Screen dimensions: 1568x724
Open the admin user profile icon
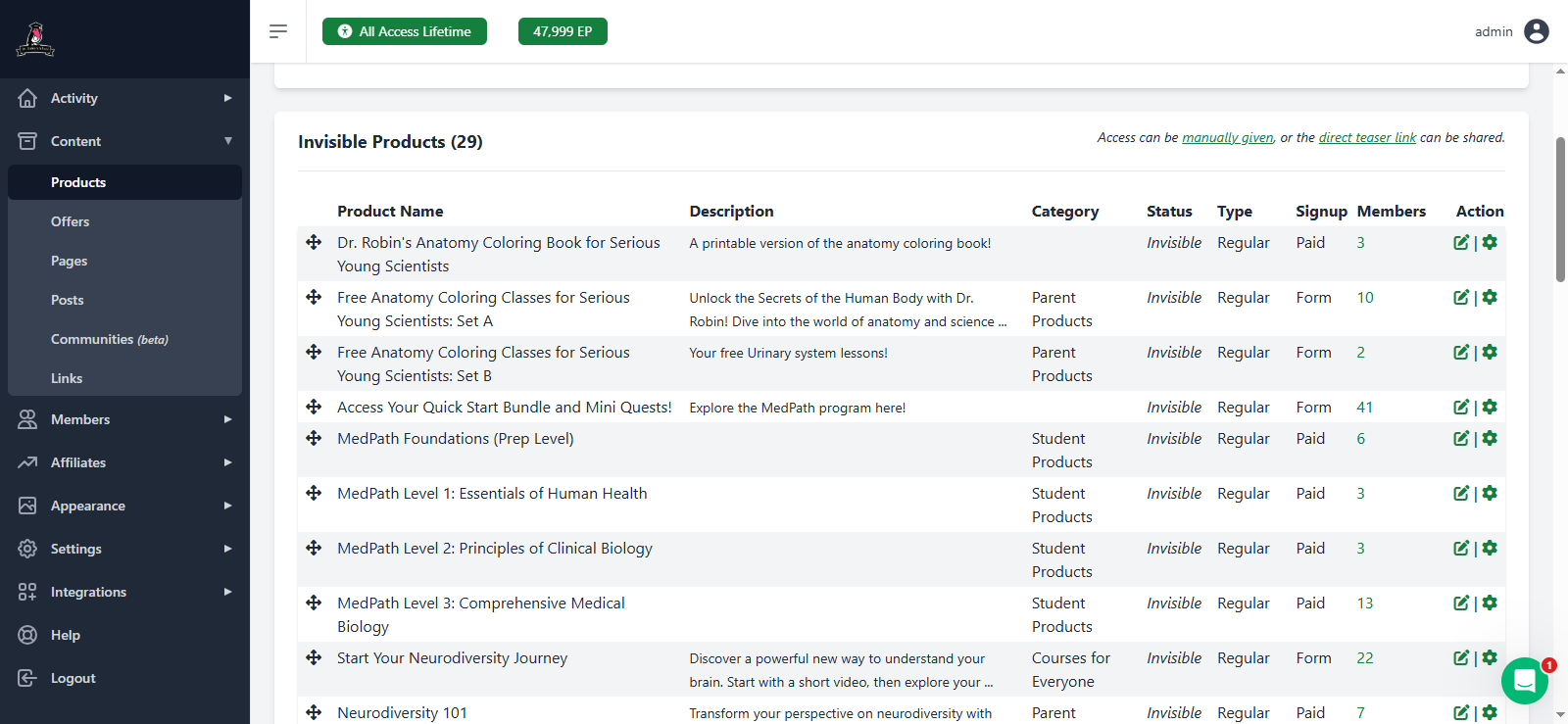1537,31
